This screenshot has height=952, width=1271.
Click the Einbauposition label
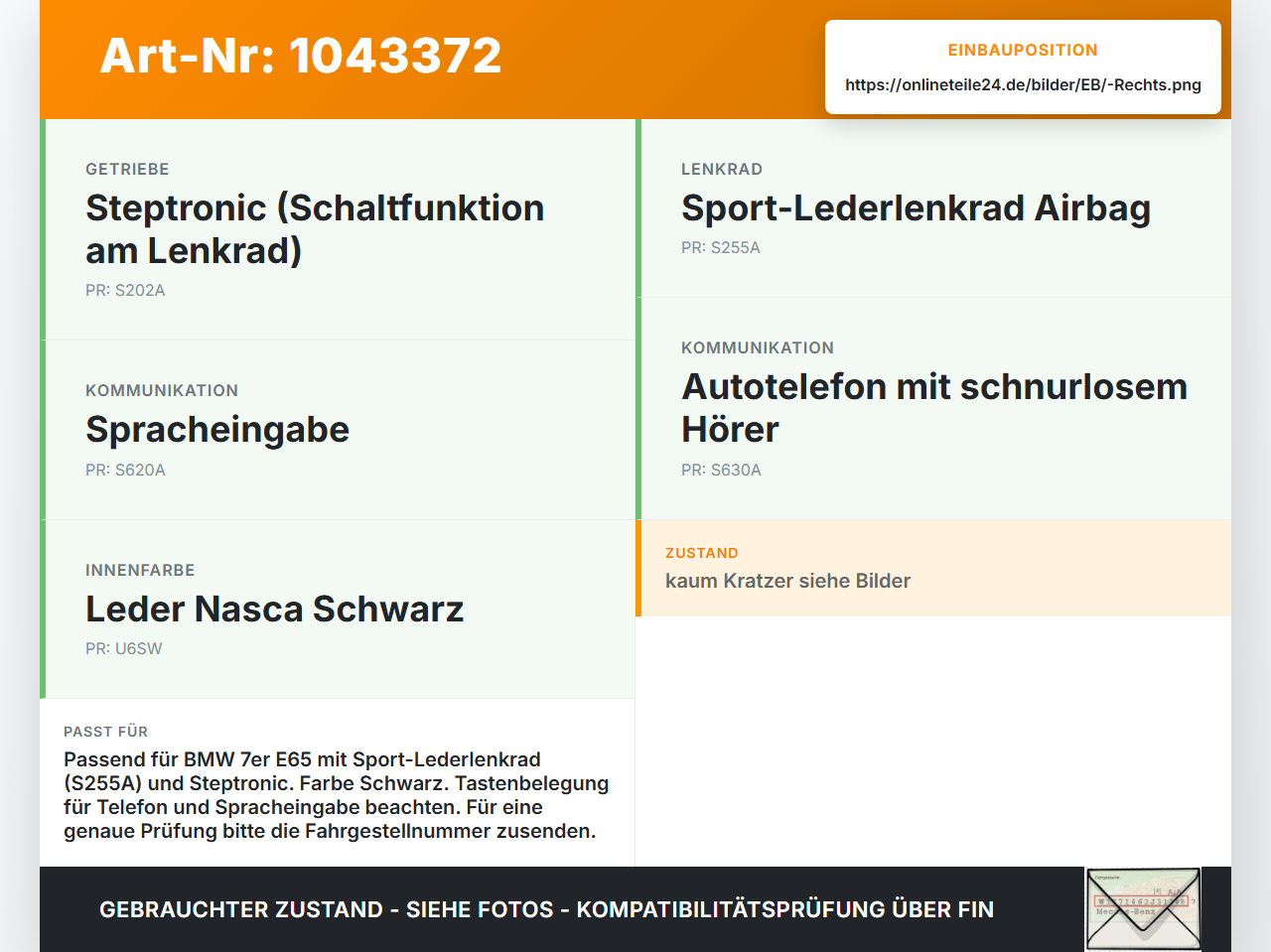pyautogui.click(x=1023, y=50)
